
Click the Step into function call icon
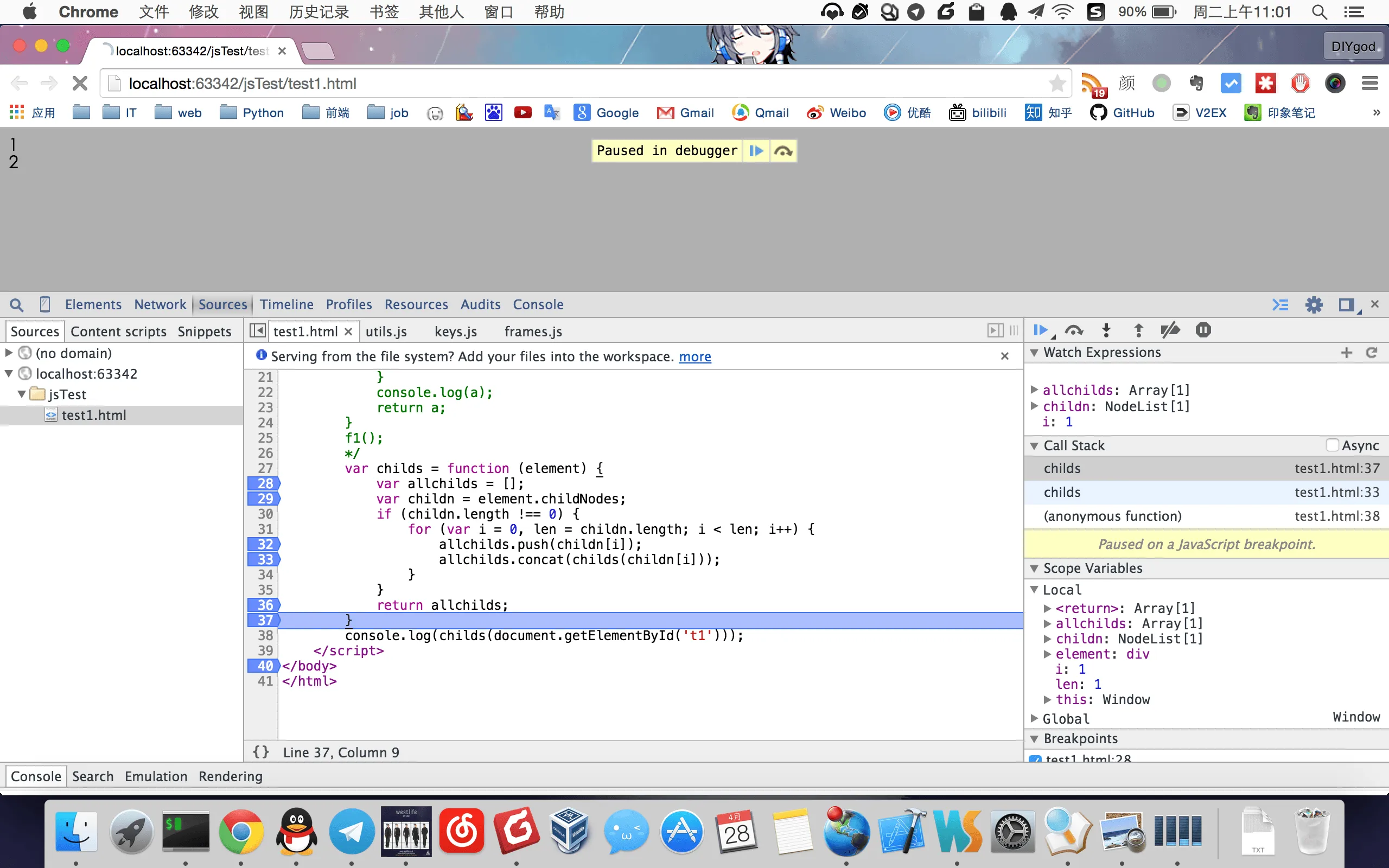[x=1106, y=331]
